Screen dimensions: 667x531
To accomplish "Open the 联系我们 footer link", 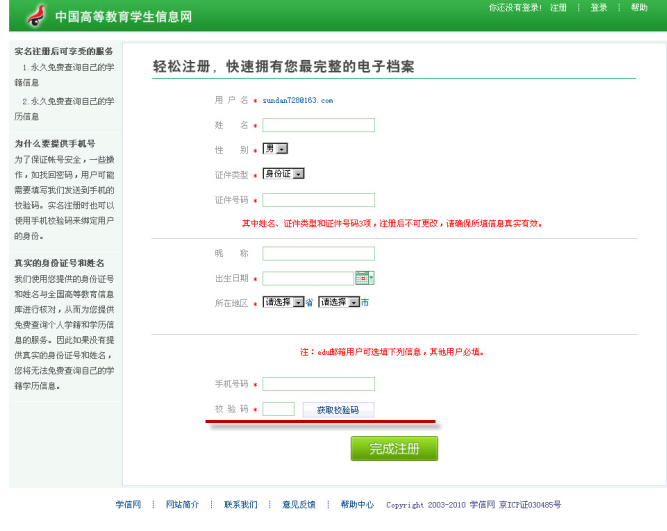I will tap(240, 505).
